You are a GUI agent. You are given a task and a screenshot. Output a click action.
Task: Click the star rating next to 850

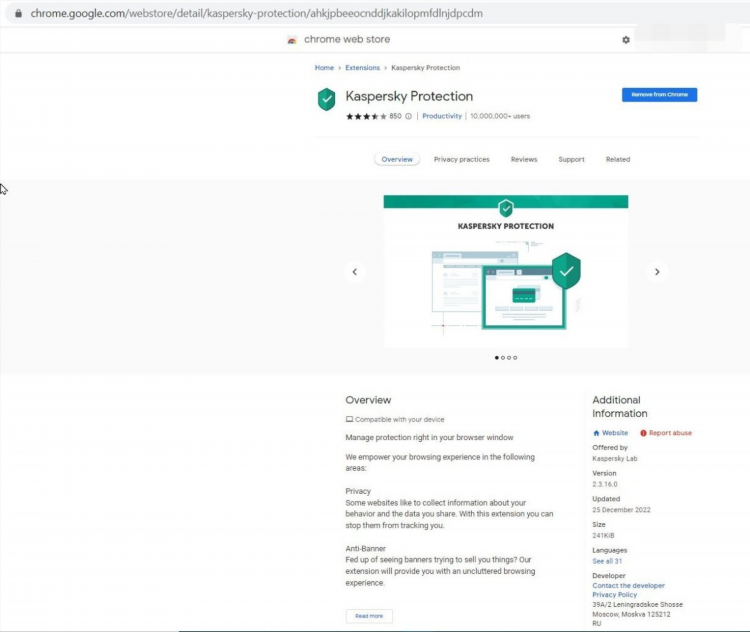pyautogui.click(x=366, y=116)
